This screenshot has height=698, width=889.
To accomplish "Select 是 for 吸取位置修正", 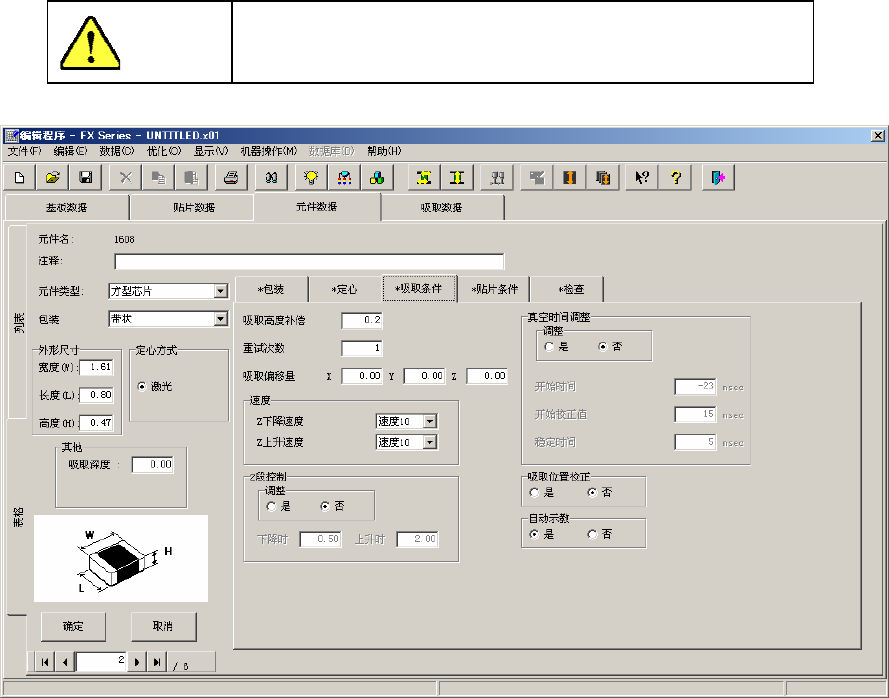I will [x=535, y=492].
